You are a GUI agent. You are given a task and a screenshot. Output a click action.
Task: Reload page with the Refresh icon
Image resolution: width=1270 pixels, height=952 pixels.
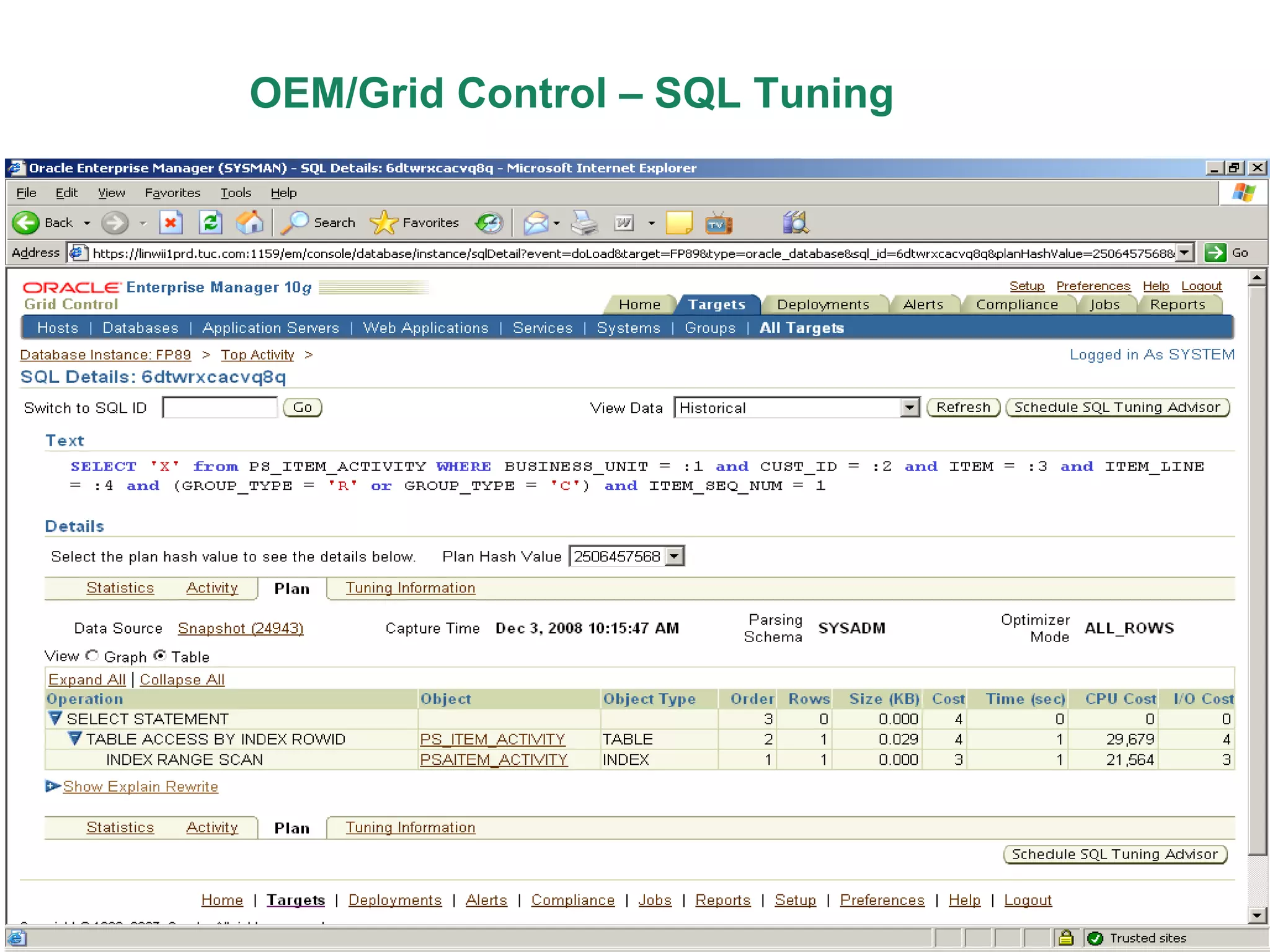[x=211, y=223]
